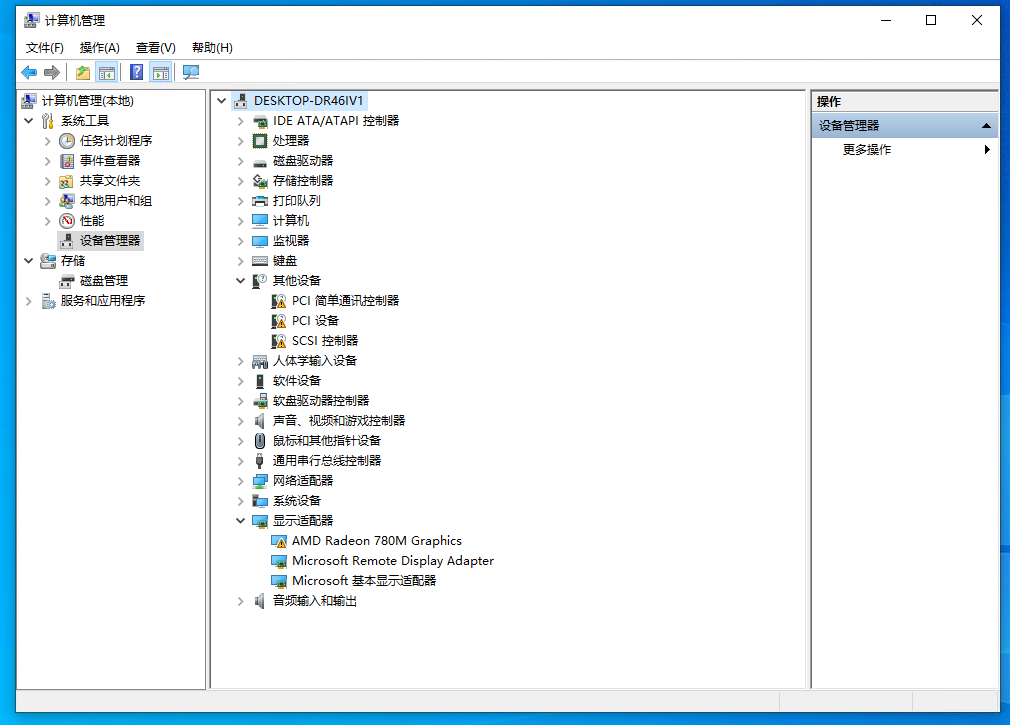
Task: Click the 音频输入和输出 speaker icon
Action: click(x=260, y=601)
